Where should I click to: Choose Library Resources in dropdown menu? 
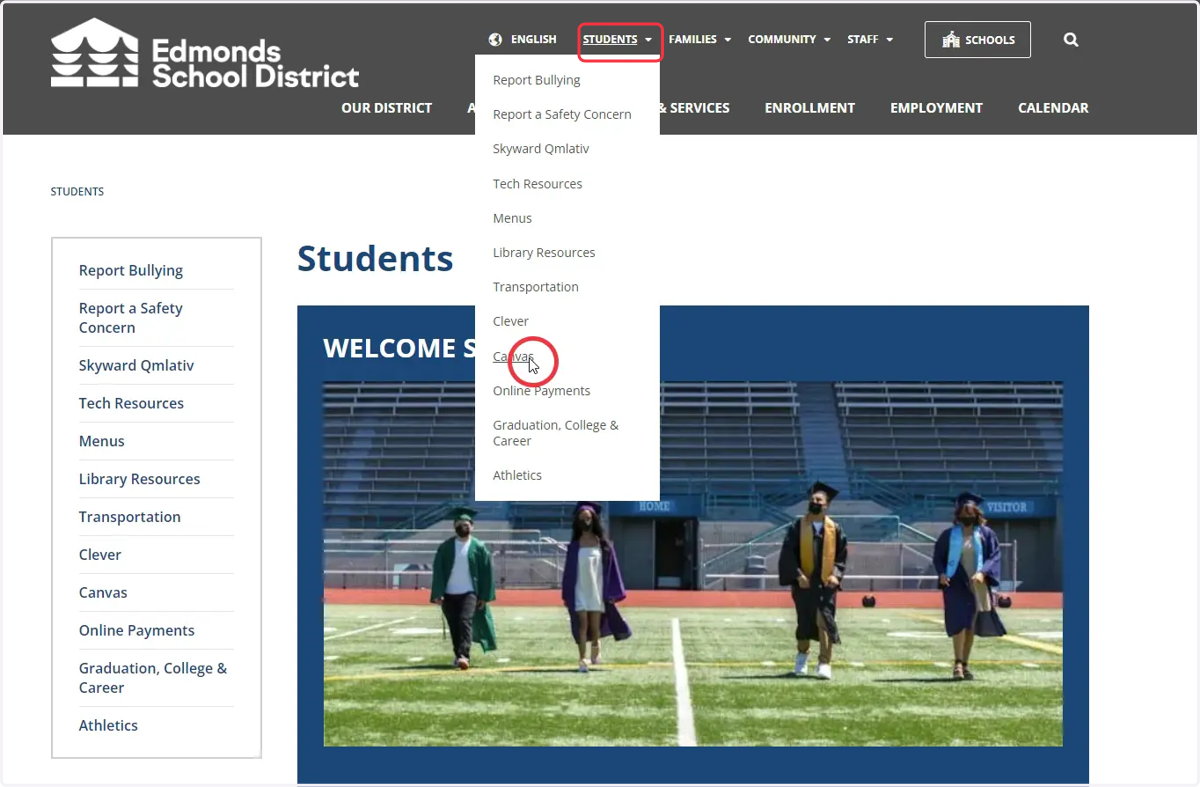(544, 253)
